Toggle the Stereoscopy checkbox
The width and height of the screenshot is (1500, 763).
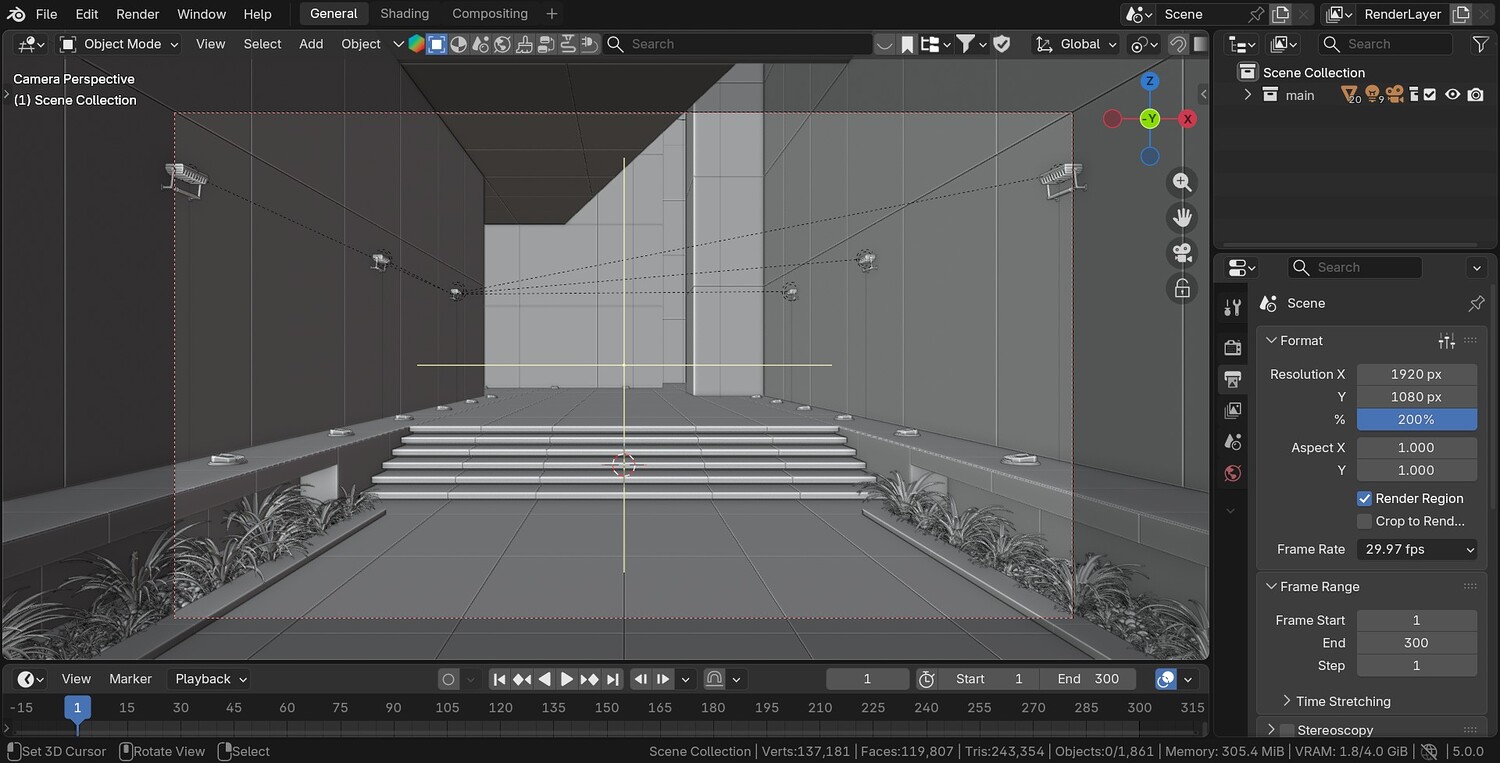[1287, 730]
